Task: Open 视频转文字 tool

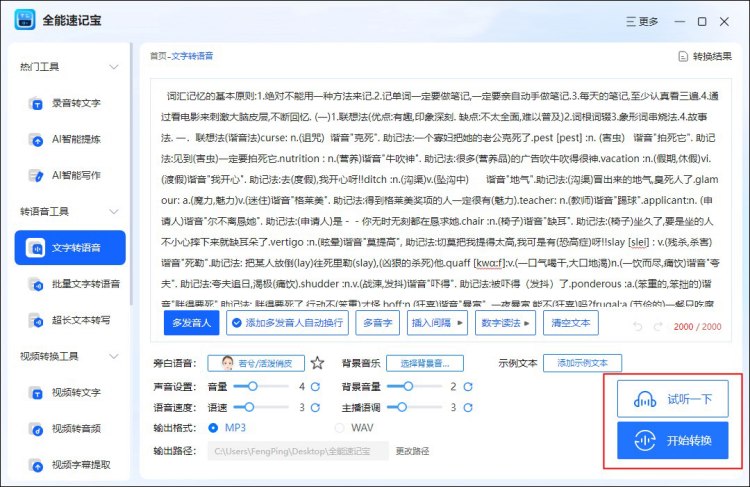Action: pos(70,393)
